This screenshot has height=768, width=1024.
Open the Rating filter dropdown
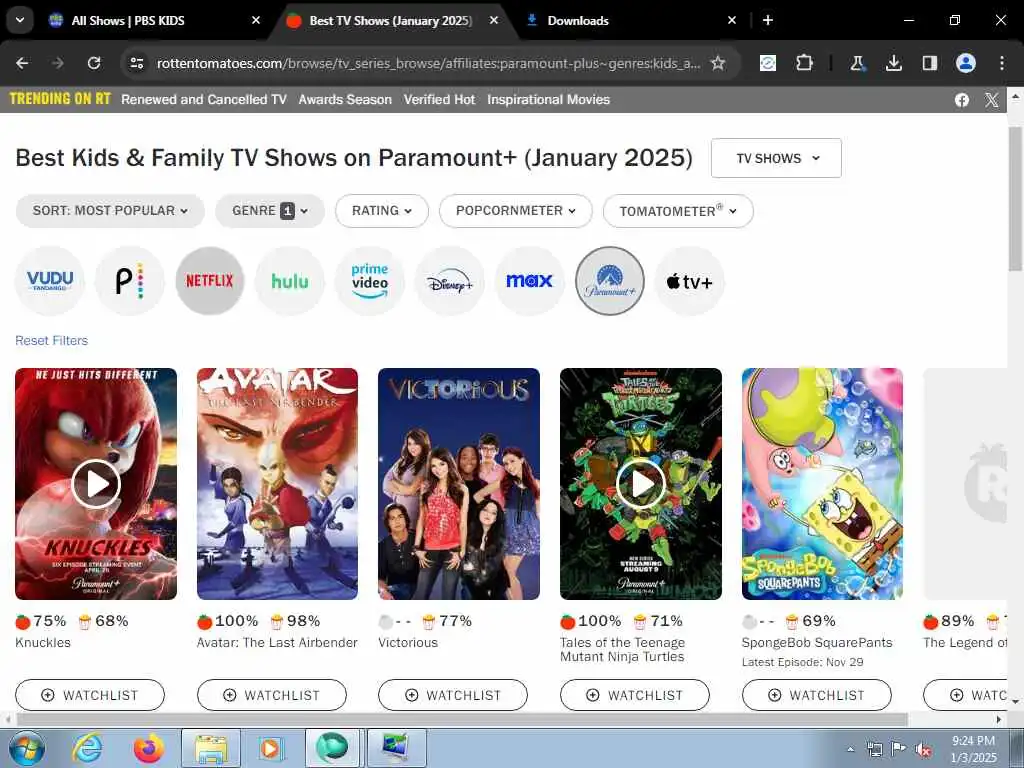382,211
